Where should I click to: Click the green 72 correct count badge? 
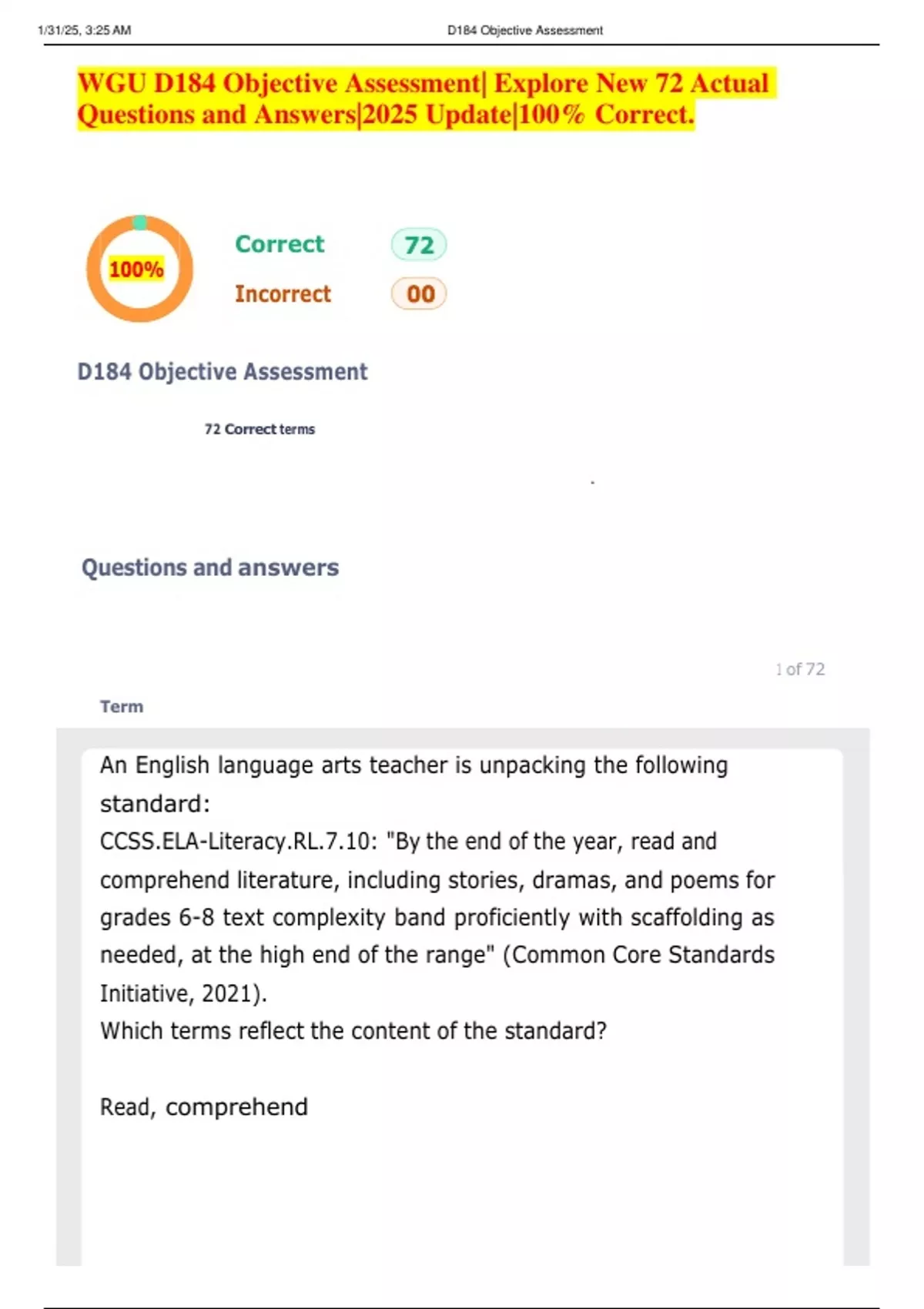point(419,245)
